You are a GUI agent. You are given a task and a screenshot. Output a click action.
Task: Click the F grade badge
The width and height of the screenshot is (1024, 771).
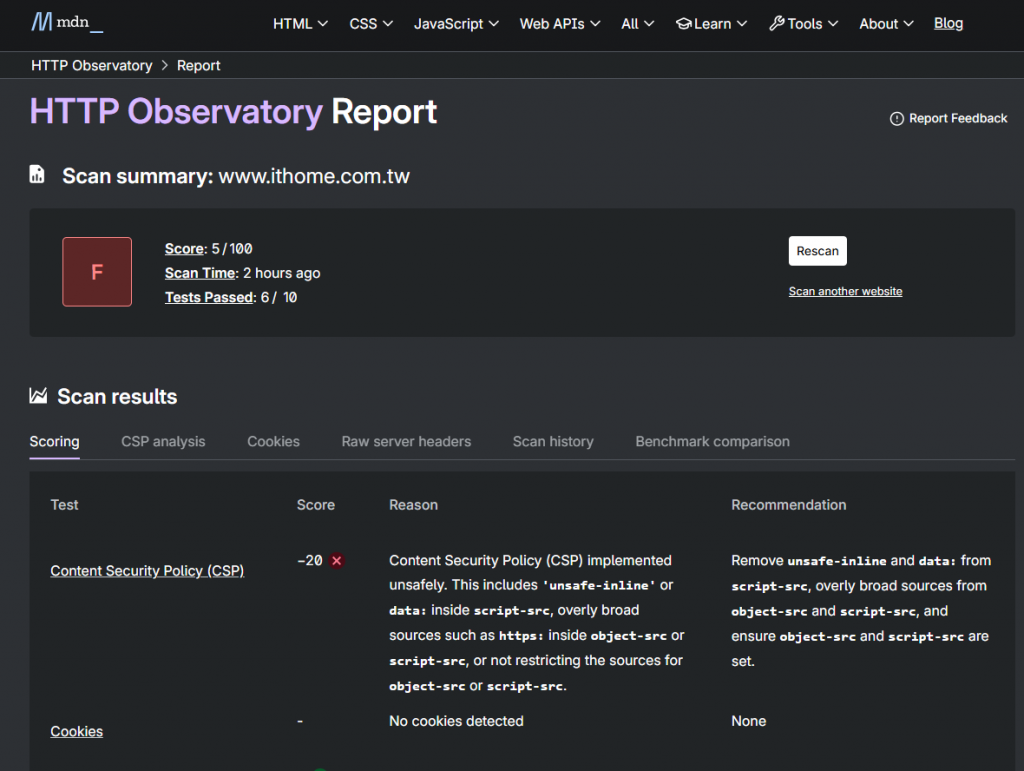coord(97,272)
